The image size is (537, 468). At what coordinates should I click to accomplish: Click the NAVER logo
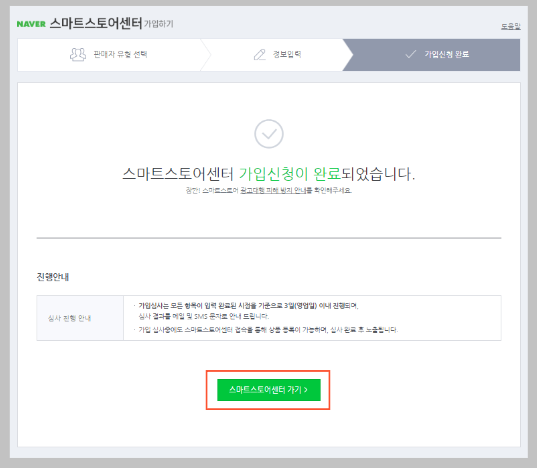(x=31, y=24)
